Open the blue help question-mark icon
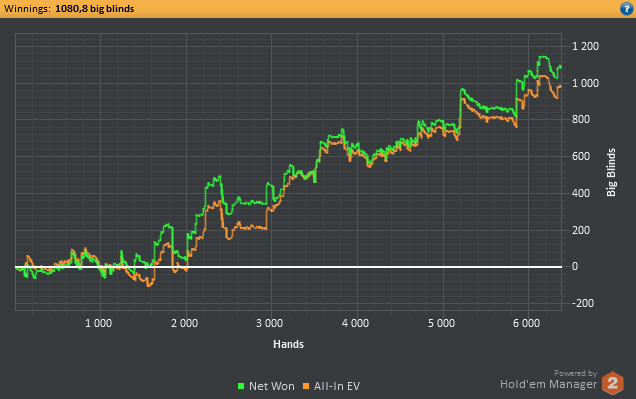 (627, 9)
